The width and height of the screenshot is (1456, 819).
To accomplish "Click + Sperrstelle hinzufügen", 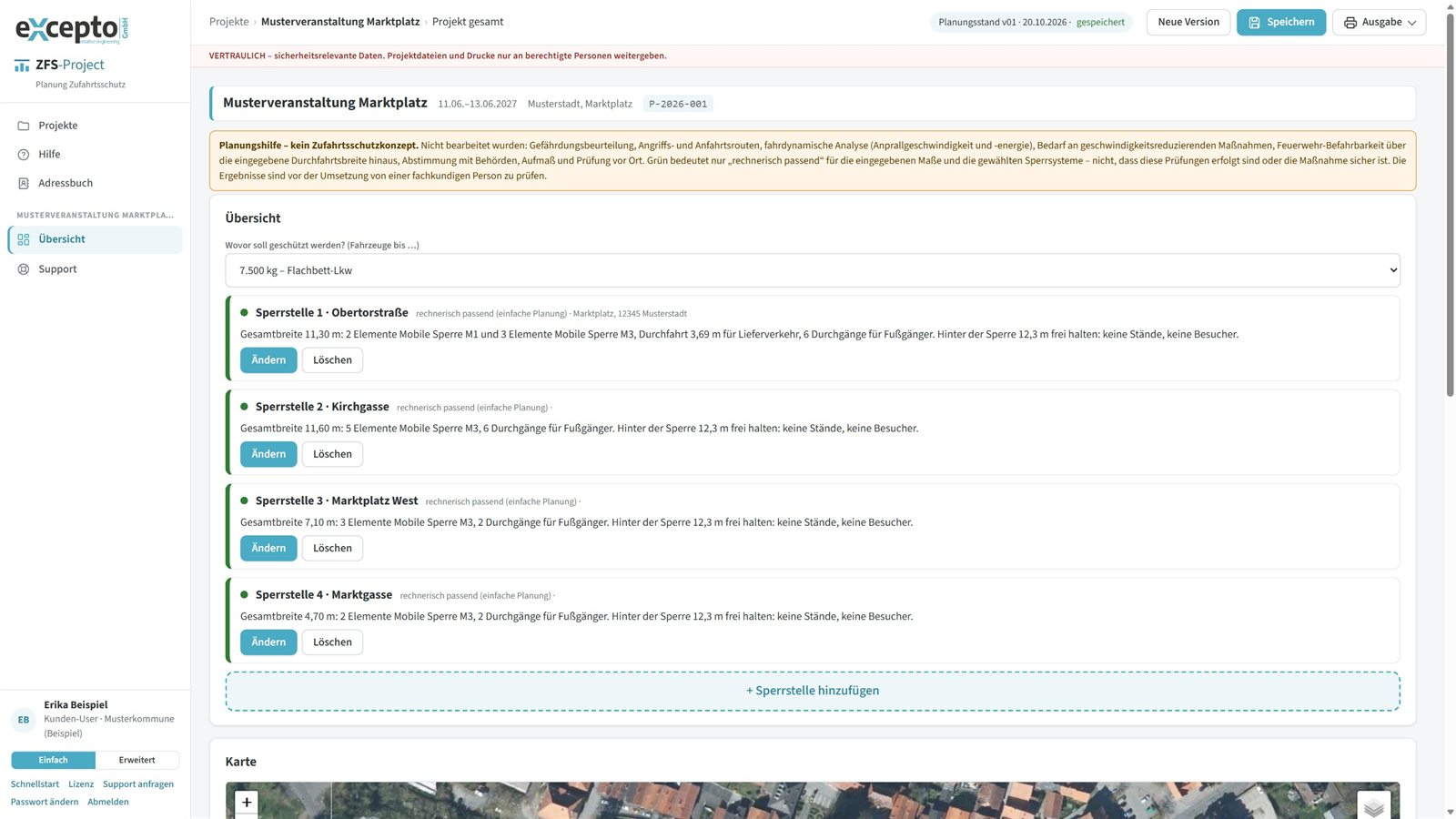I will point(812,691).
